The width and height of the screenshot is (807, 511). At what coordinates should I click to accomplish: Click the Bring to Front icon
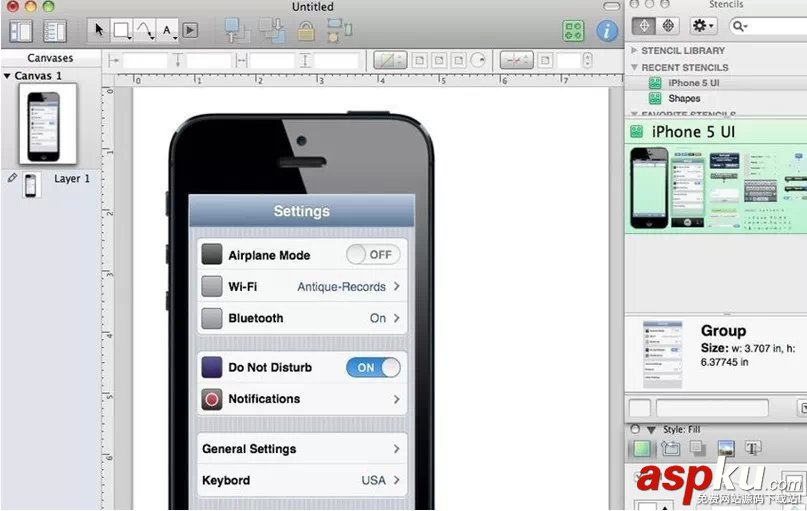[237, 30]
